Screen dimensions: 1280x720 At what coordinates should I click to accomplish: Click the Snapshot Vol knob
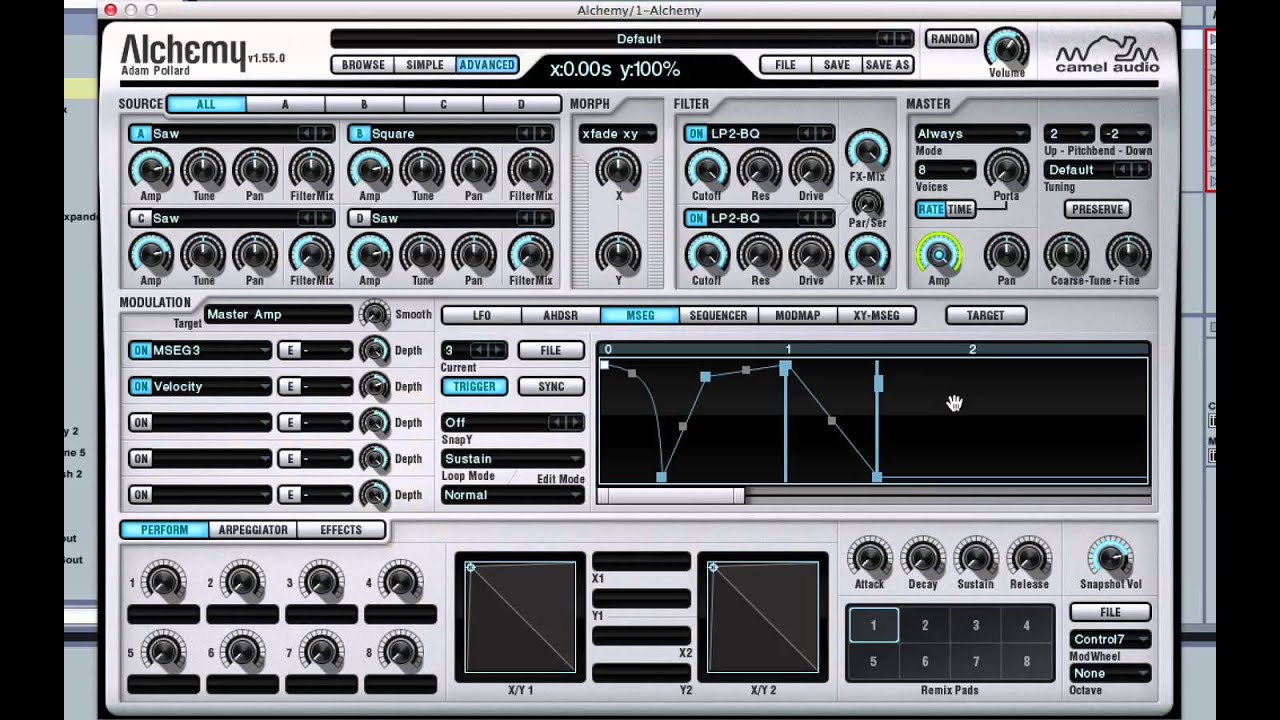[x=1110, y=558]
